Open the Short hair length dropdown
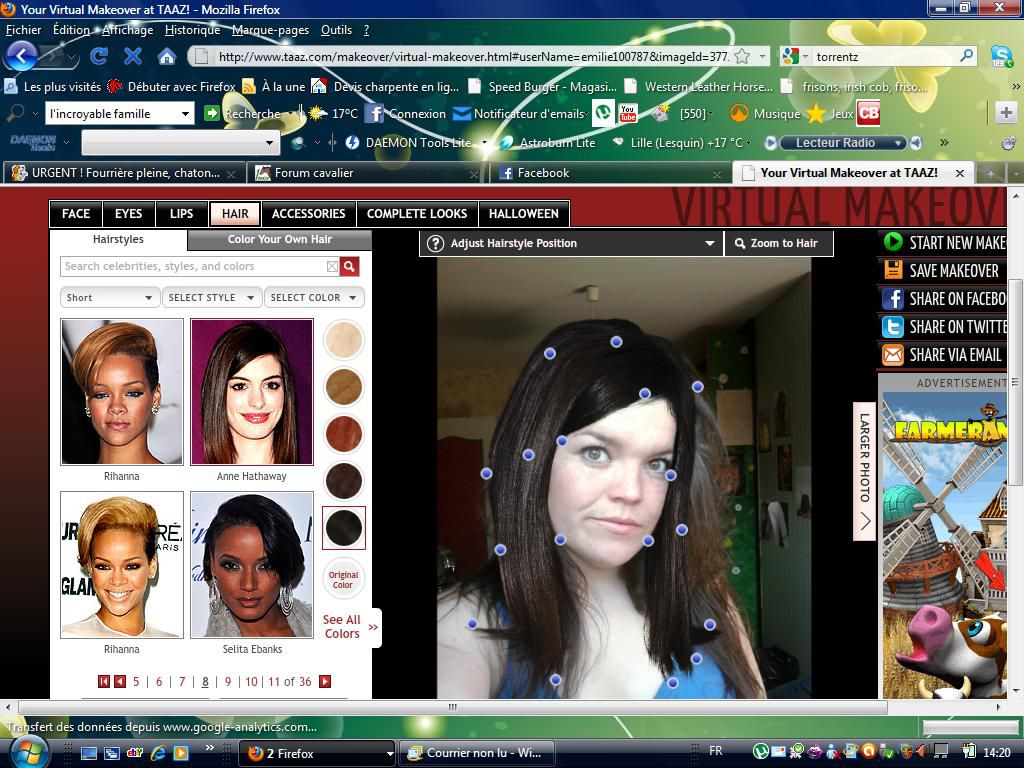The height and width of the screenshot is (768, 1024). [x=109, y=297]
